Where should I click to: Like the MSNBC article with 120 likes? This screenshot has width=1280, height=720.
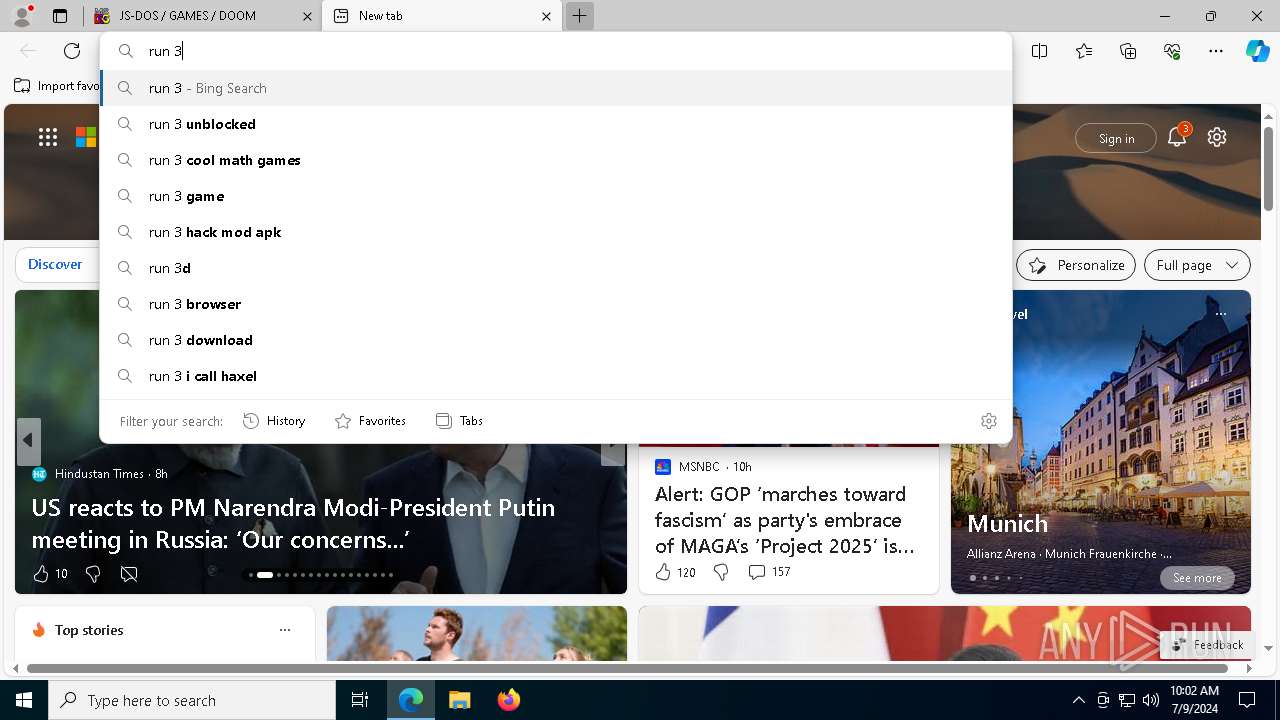(x=675, y=572)
